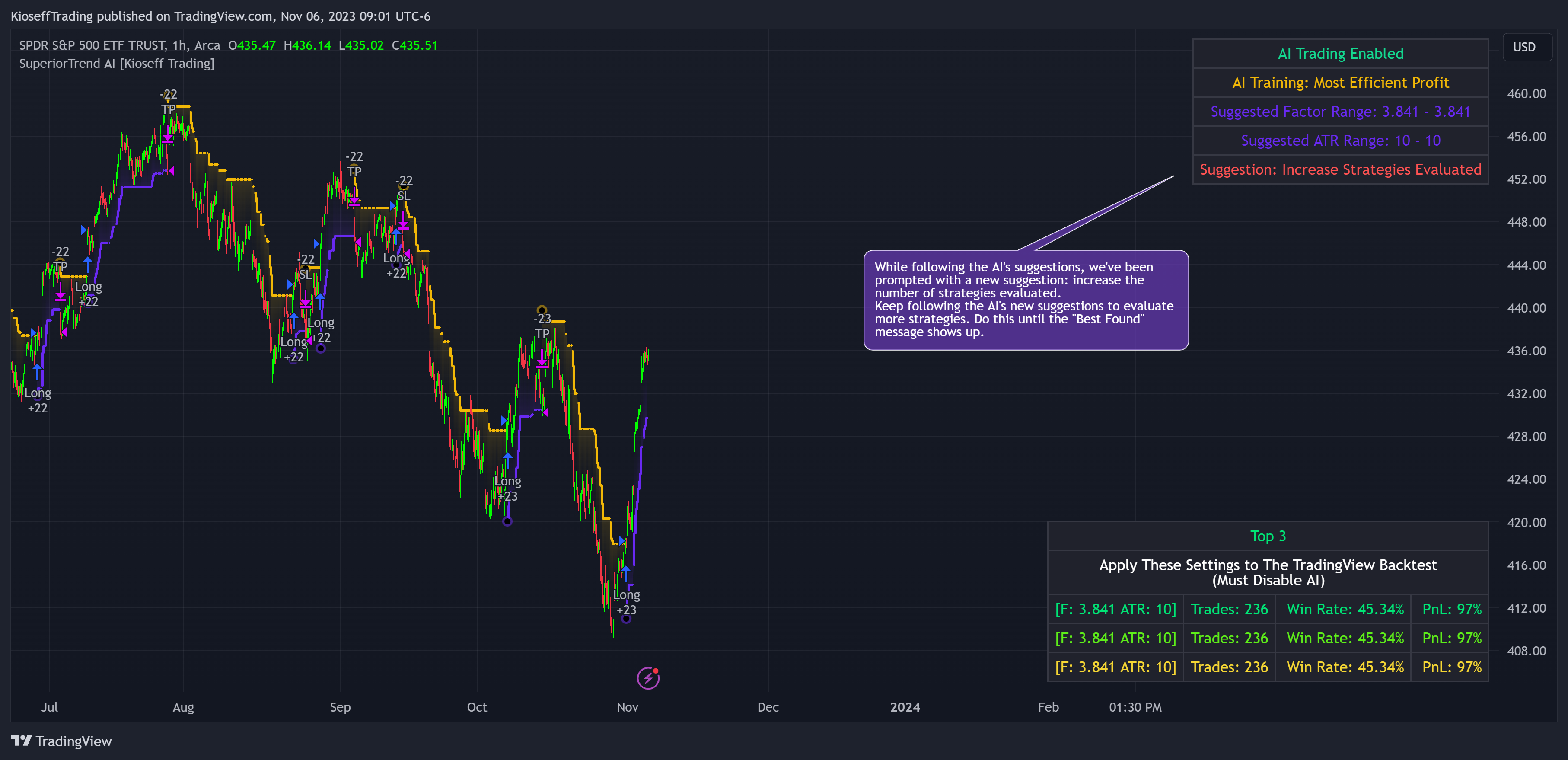Click the -22 TP label at late-July peak

click(x=169, y=102)
